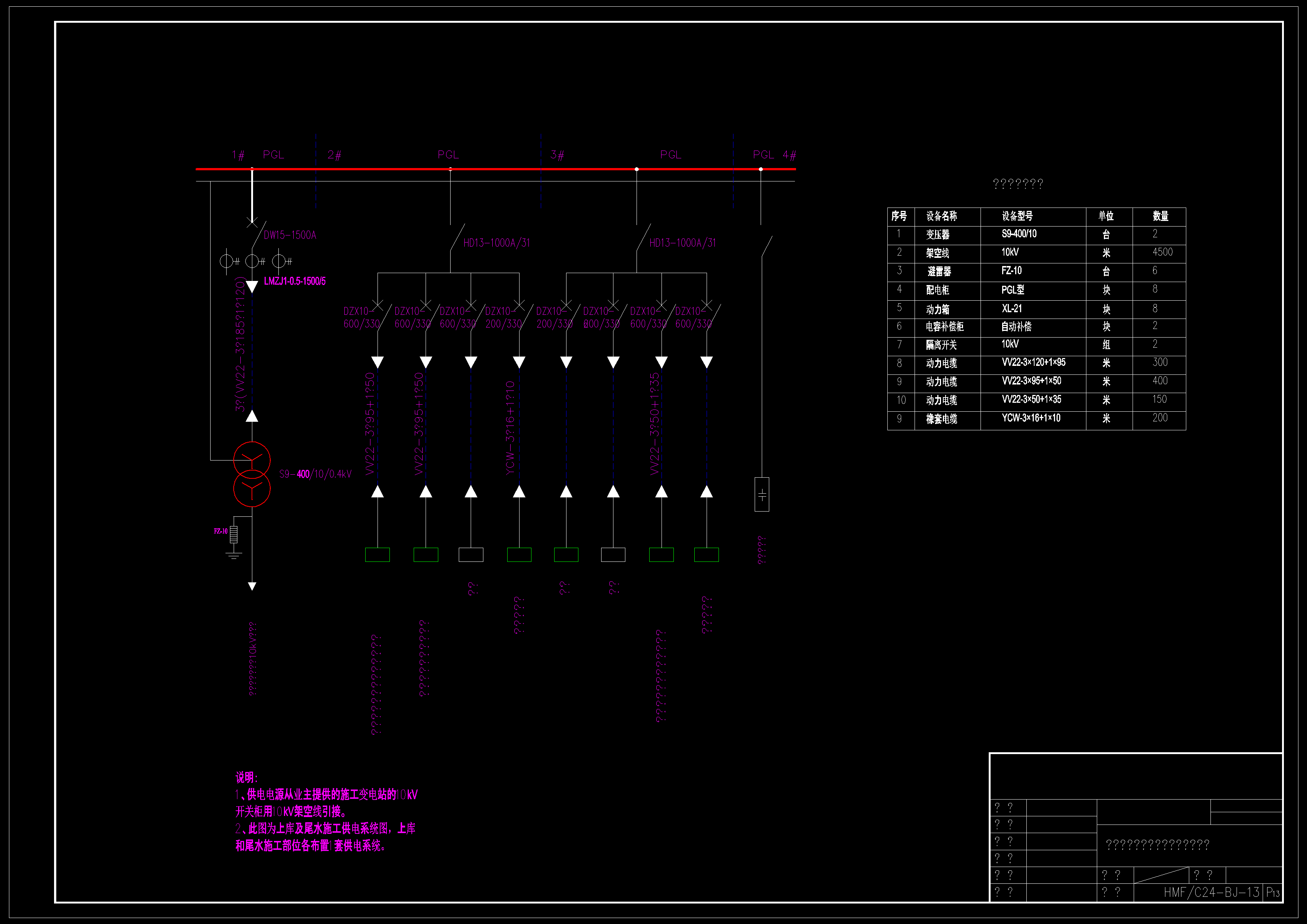
Task: Click the FZ-10 model cell in table
Action: point(1011,271)
